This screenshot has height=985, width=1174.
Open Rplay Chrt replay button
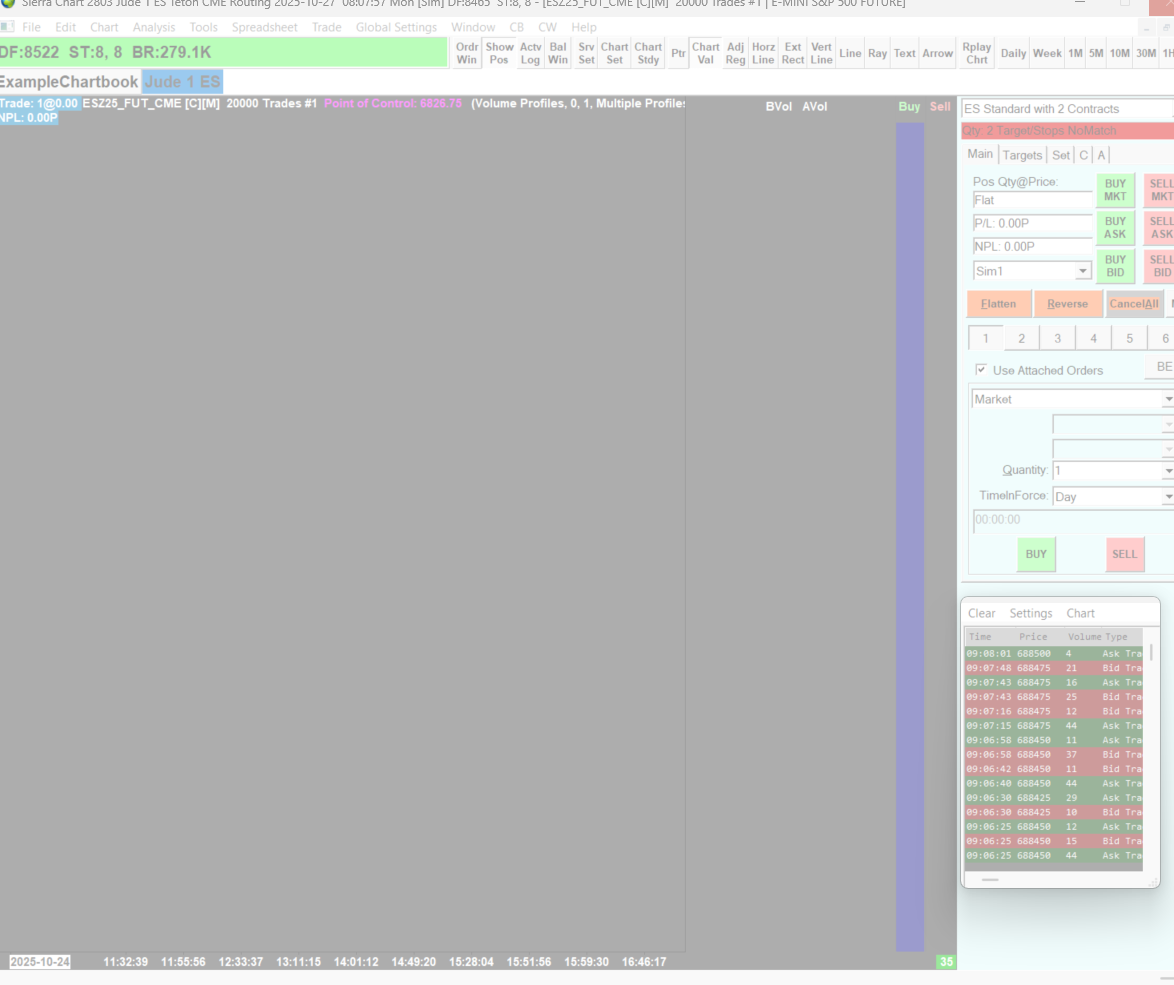pos(976,53)
